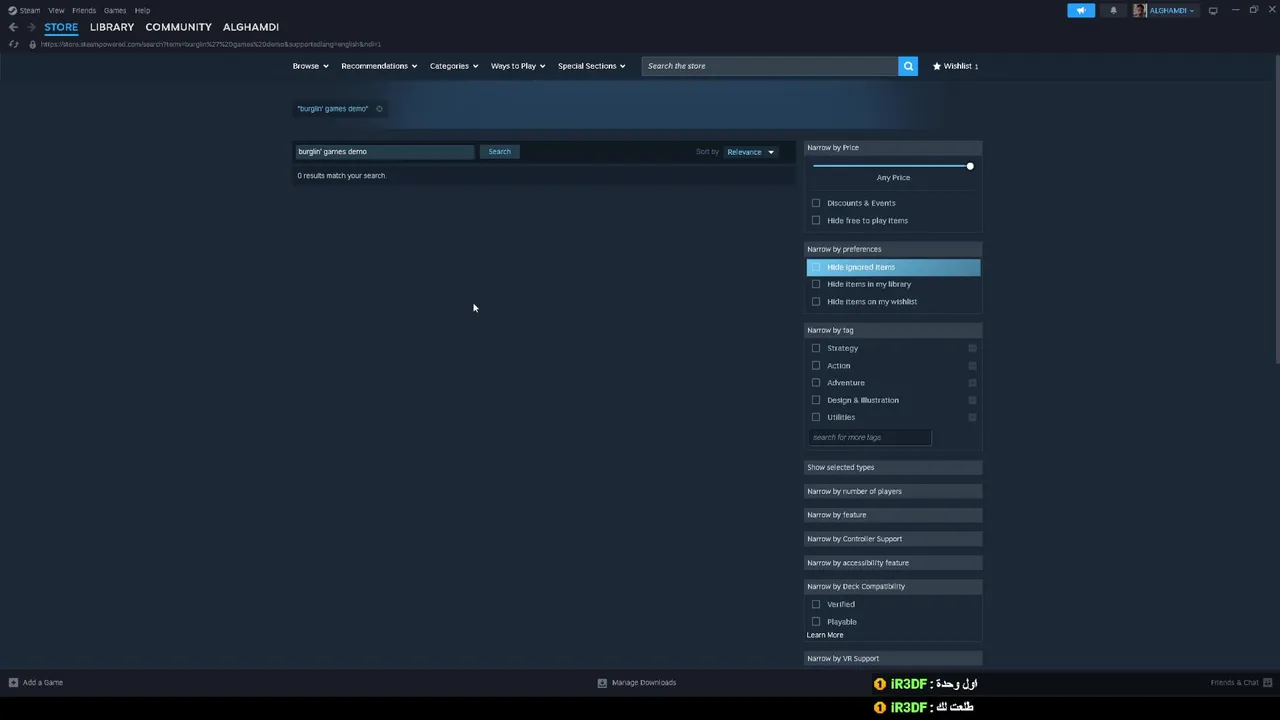Screen dimensions: 1280x720
Task: Exclude Design & Illustration tag via side icon
Action: [972, 400]
